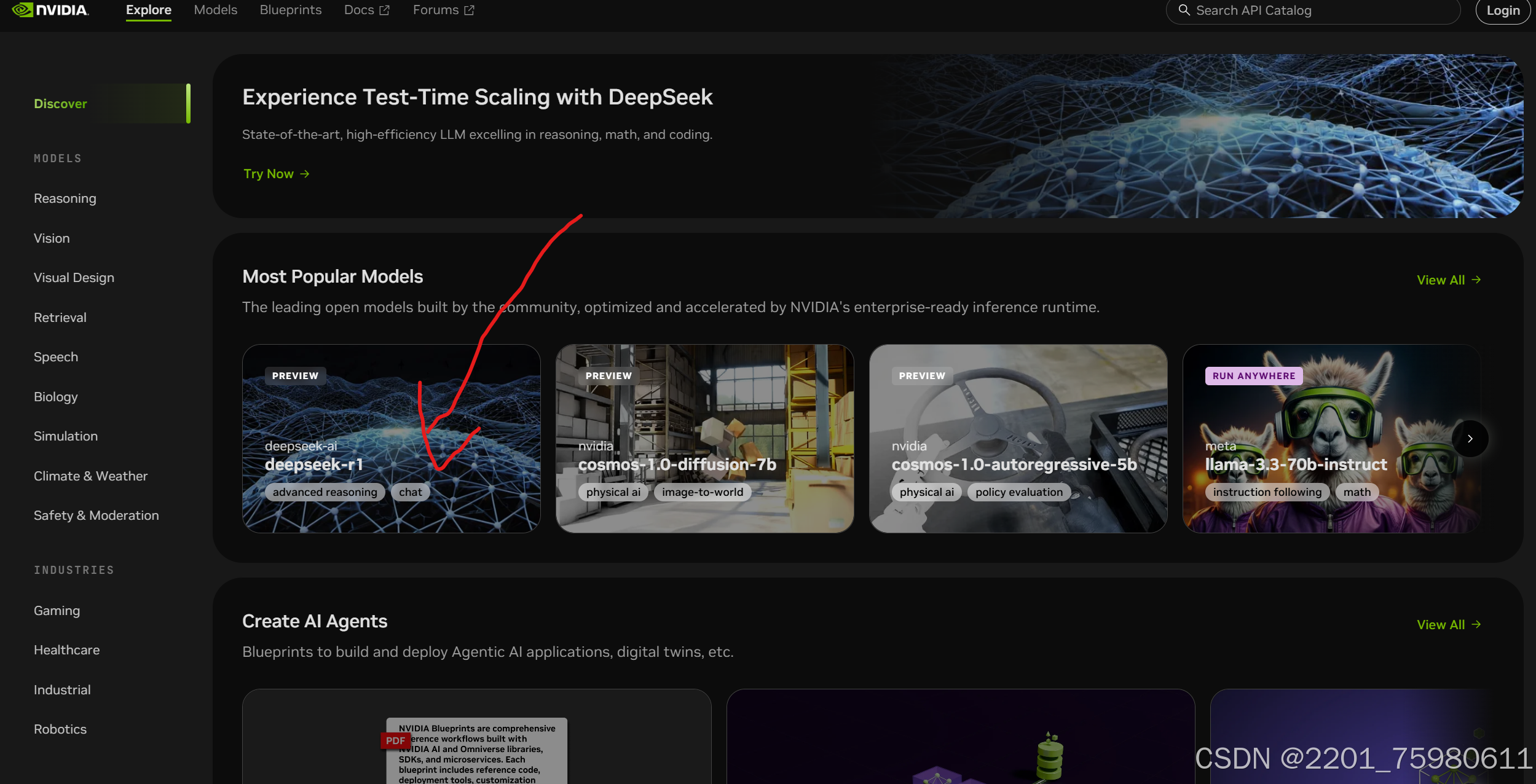
Task: Click Try Now arrow link
Action: (276, 174)
